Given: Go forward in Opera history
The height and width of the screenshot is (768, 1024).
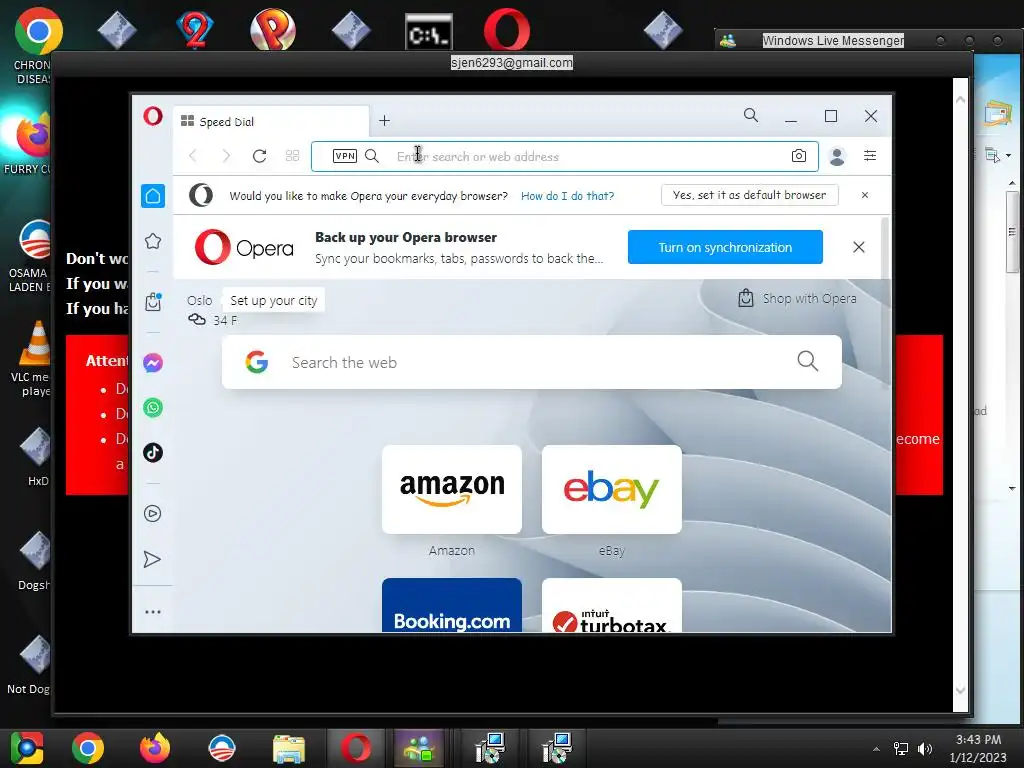Looking at the screenshot, I should pos(226,156).
